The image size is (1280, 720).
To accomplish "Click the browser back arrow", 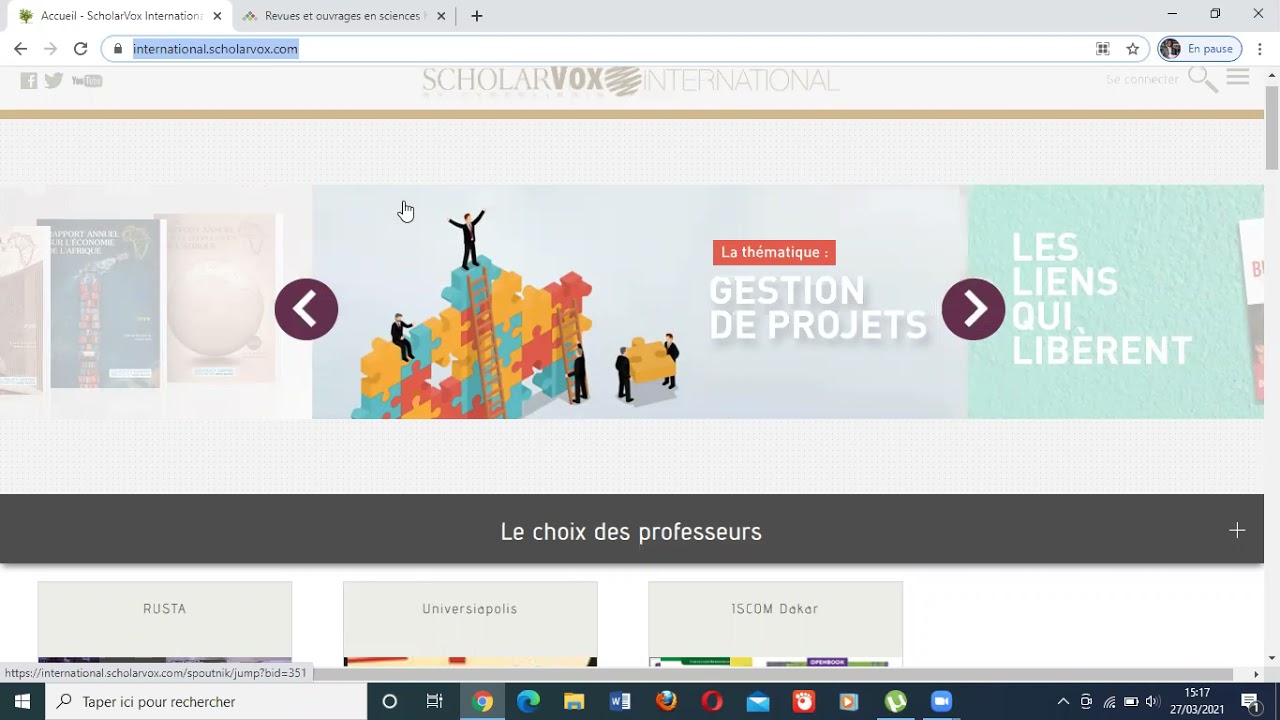I will coord(20,49).
